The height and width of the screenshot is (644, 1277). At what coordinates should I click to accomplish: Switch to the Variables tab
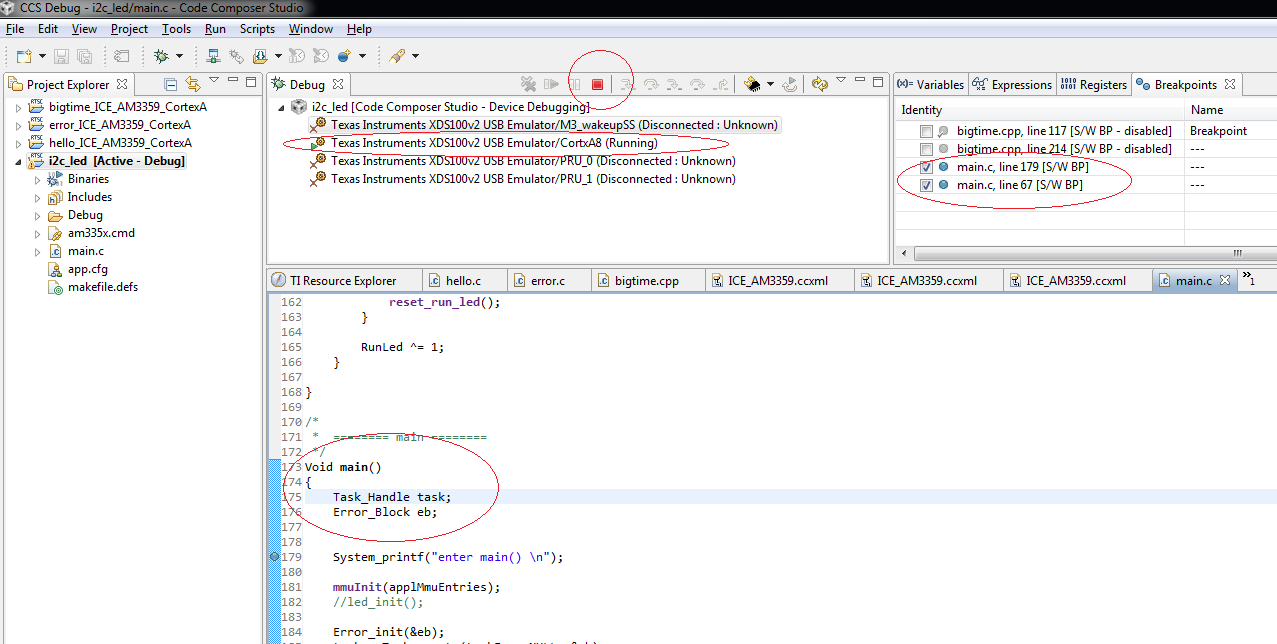tap(931, 85)
